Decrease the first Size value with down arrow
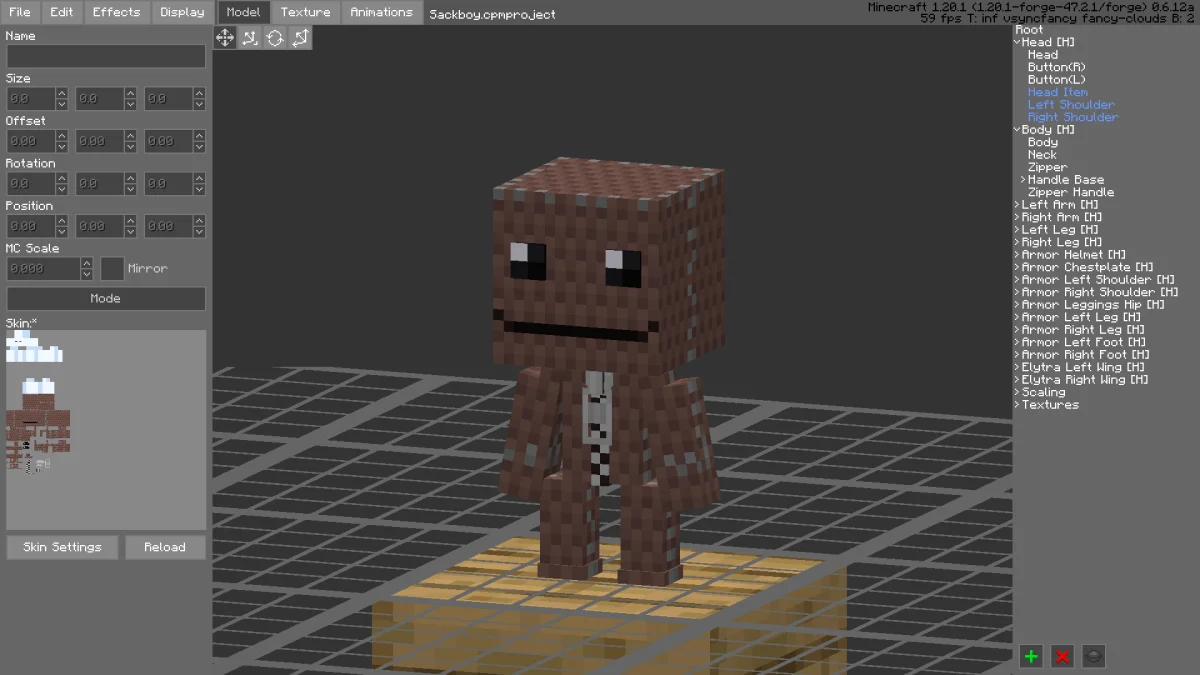The height and width of the screenshot is (675, 1200). coord(62,104)
